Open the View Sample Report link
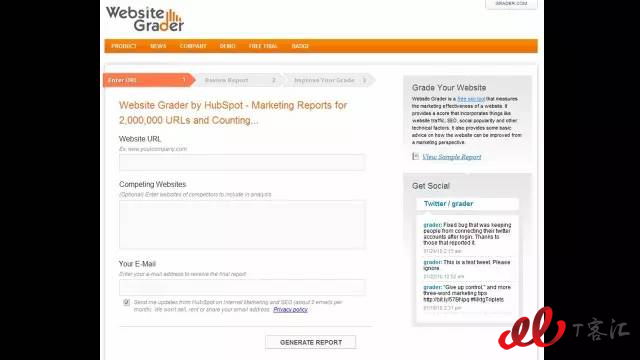 (x=451, y=157)
